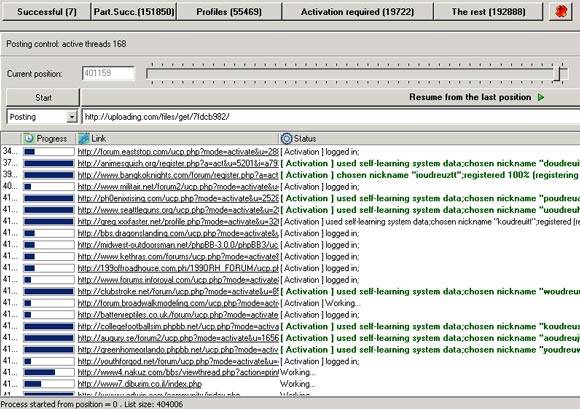Screen dimensions: 580x409
Task: Open www.kethras.com forums link
Action: click(x=178, y=257)
